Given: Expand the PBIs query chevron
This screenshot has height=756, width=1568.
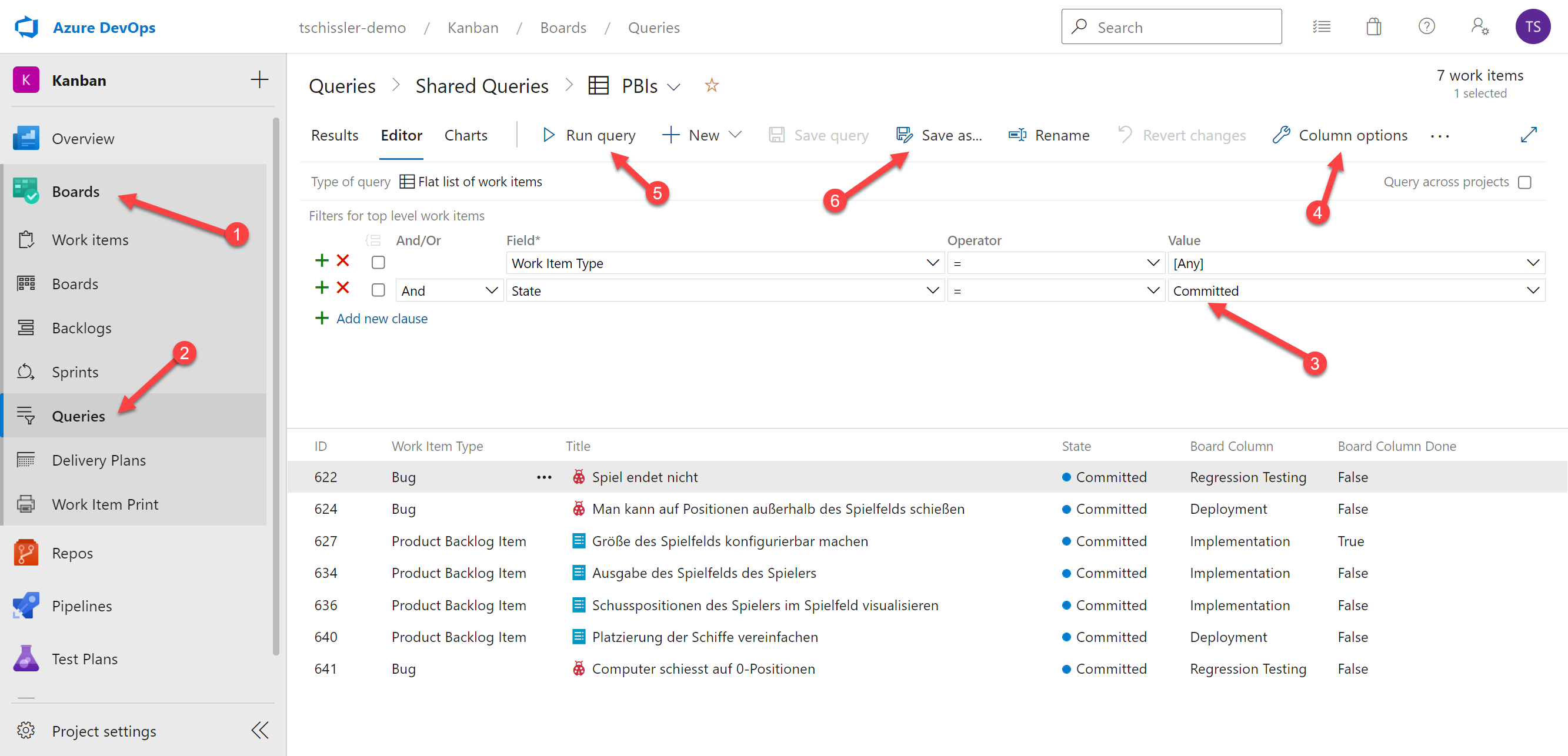Looking at the screenshot, I should (673, 87).
